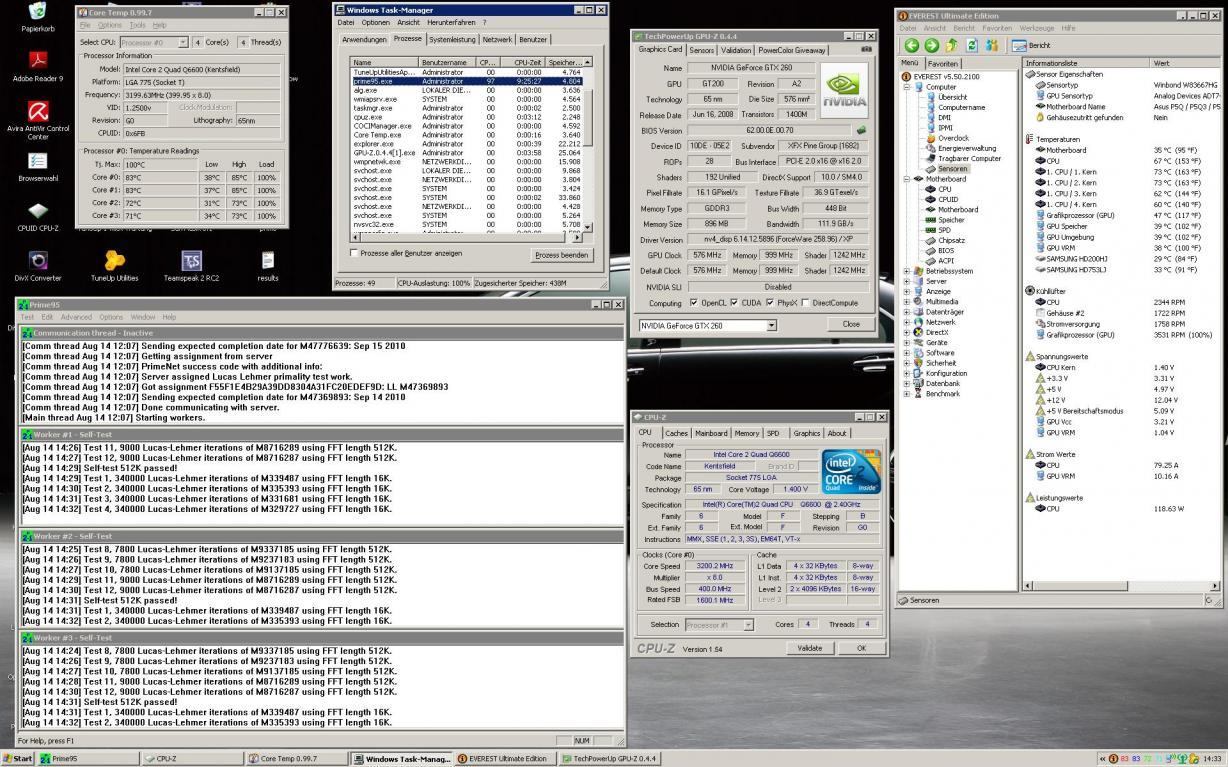Click Worker #2 Self-Test title bar
Screen dimensions: 1228x767
pos(320,536)
